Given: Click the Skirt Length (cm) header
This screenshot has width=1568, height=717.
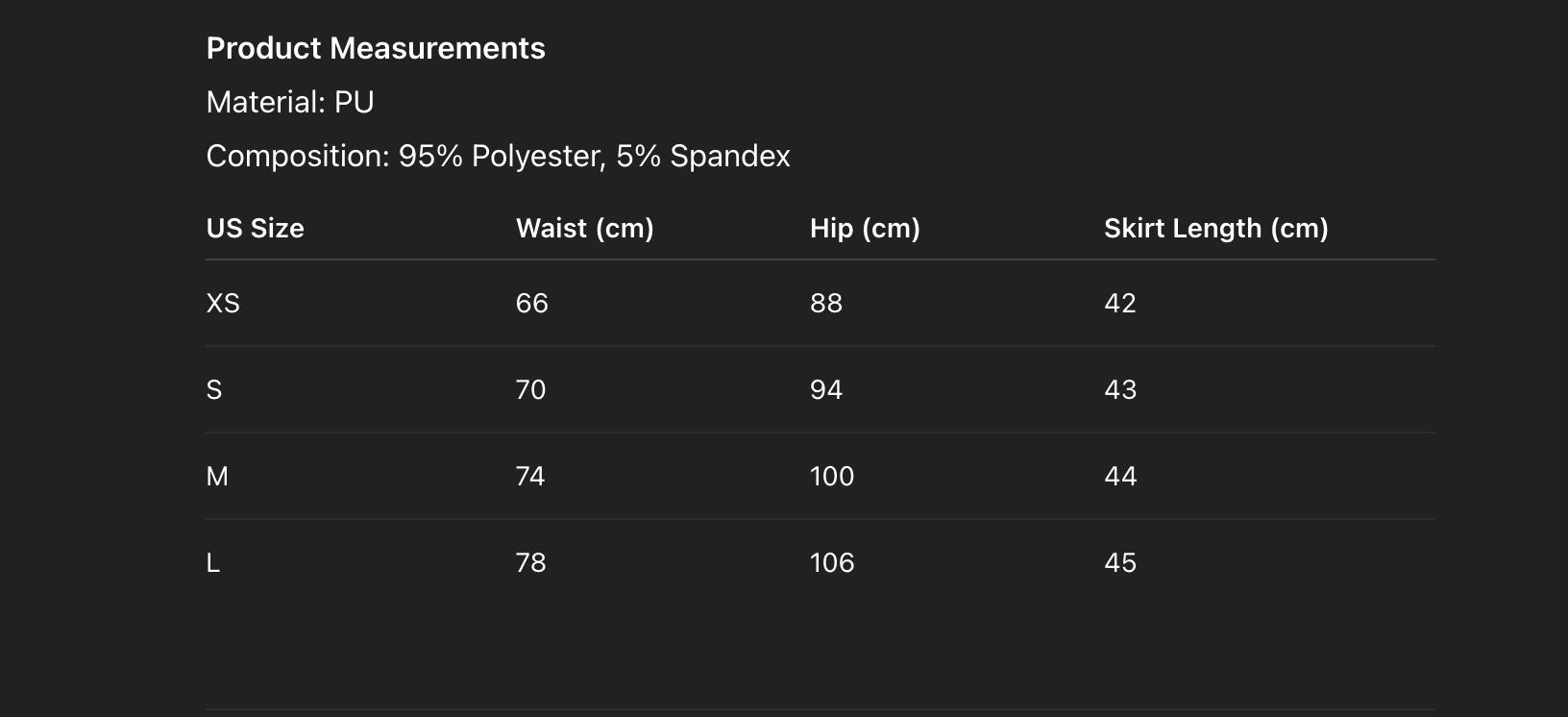Looking at the screenshot, I should pyautogui.click(x=1216, y=228).
